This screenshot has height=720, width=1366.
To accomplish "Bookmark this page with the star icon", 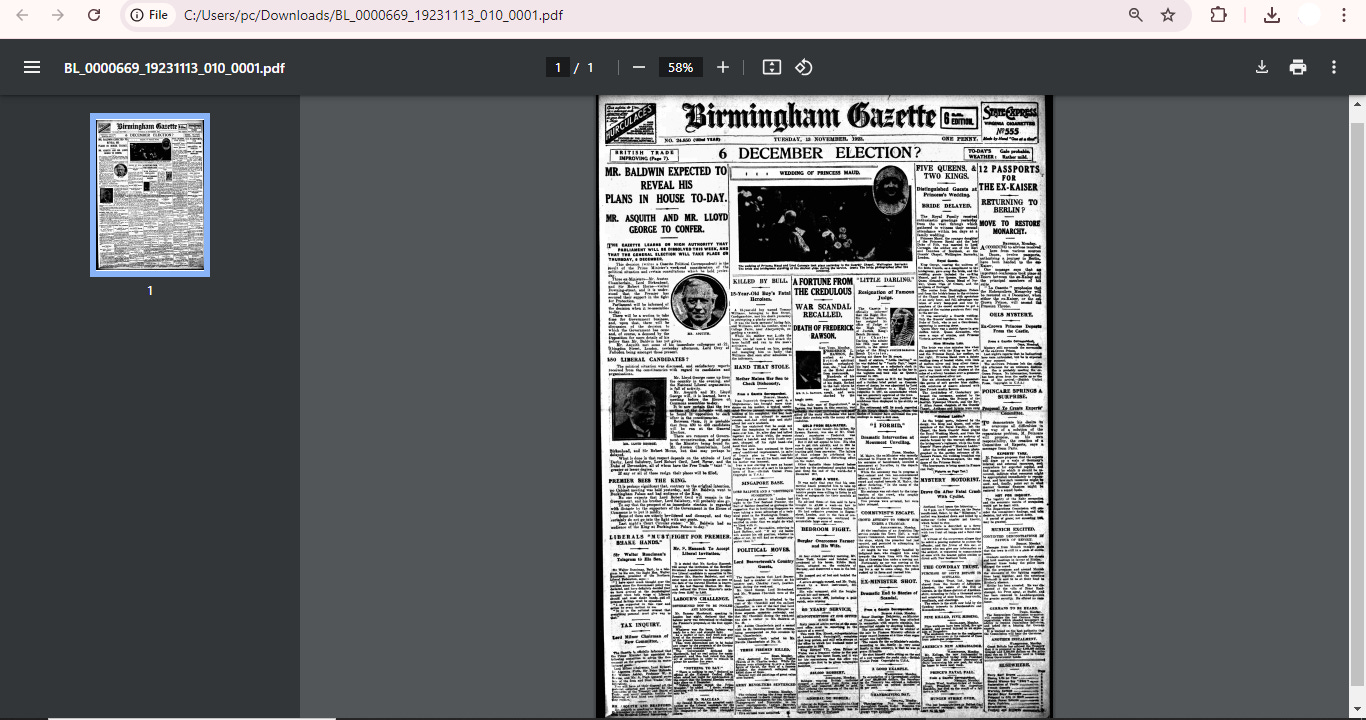I will 1168,15.
